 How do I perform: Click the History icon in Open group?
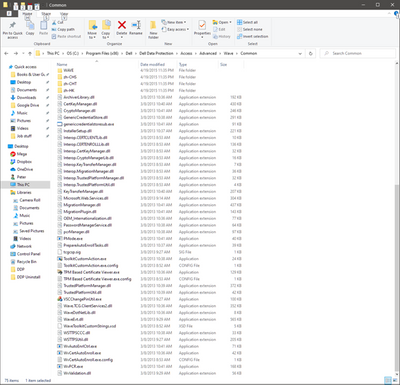(215, 36)
